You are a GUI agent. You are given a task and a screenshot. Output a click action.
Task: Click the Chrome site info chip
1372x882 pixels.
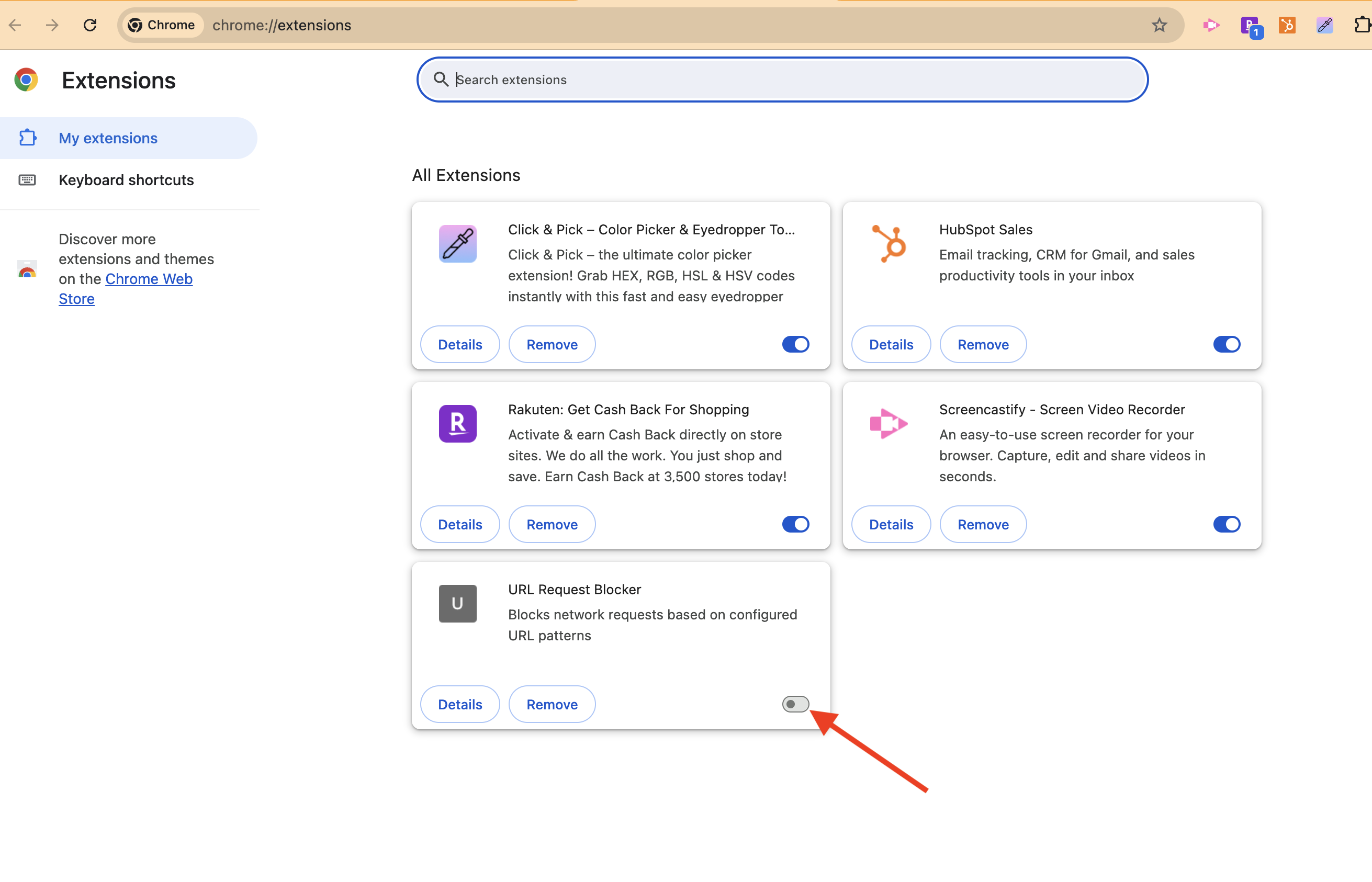162,25
